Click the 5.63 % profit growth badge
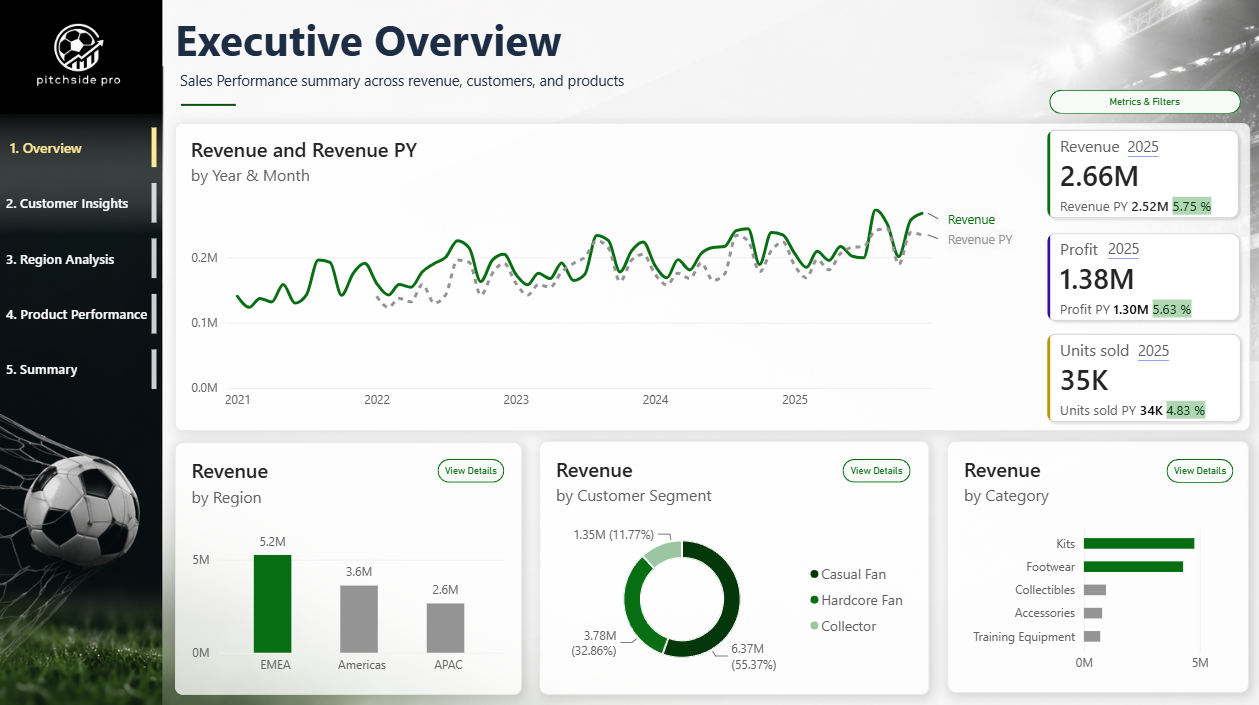Screen dimensions: 1259x705 click(x=1172, y=309)
